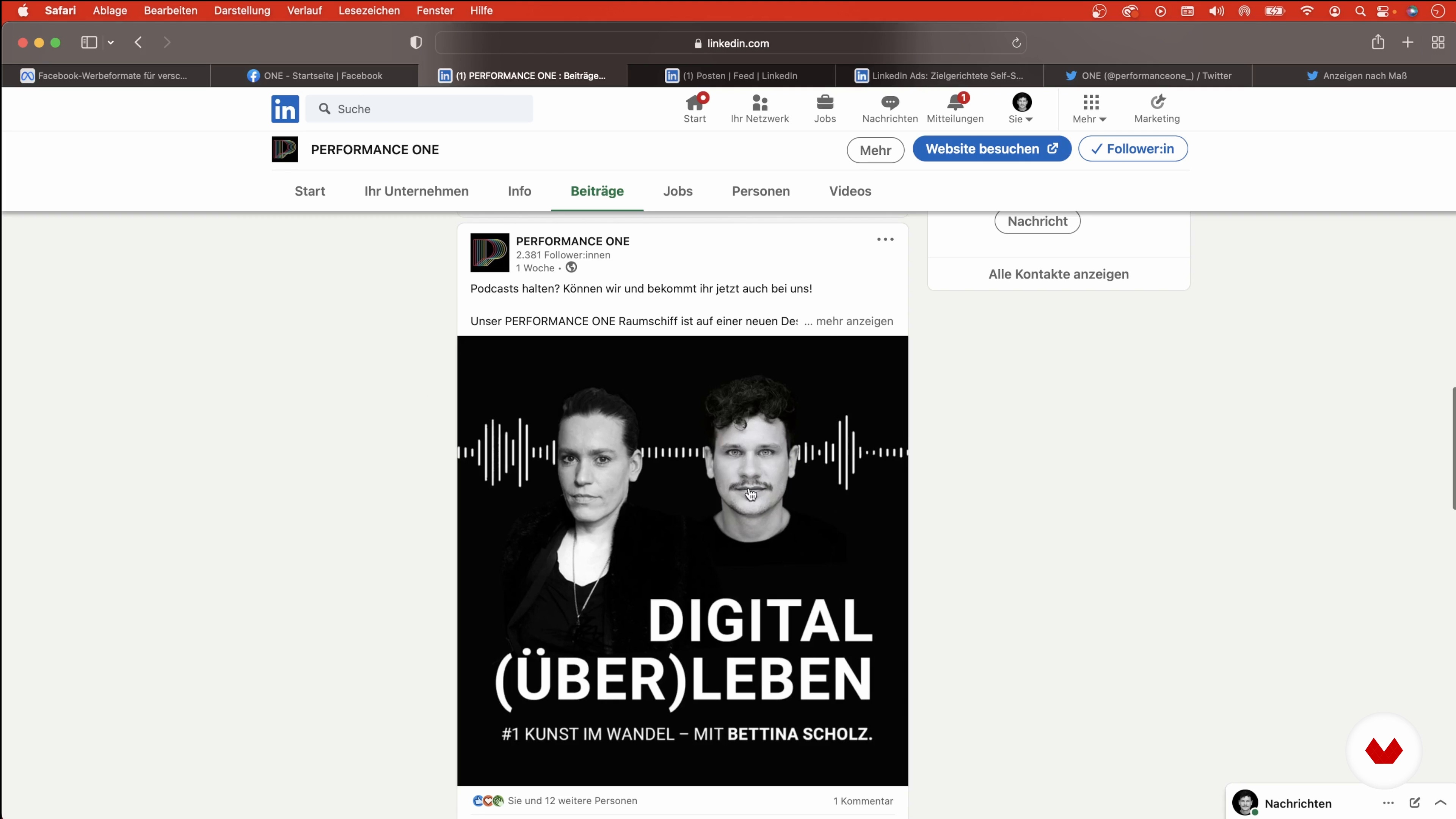The width and height of the screenshot is (1456, 819).
Task: Switch to Posten Feed LinkedIn tab
Action: pyautogui.click(x=731, y=76)
